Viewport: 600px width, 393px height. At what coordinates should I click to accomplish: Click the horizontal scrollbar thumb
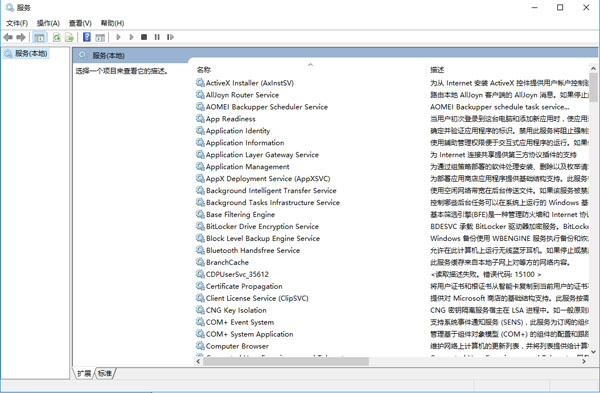(285, 361)
